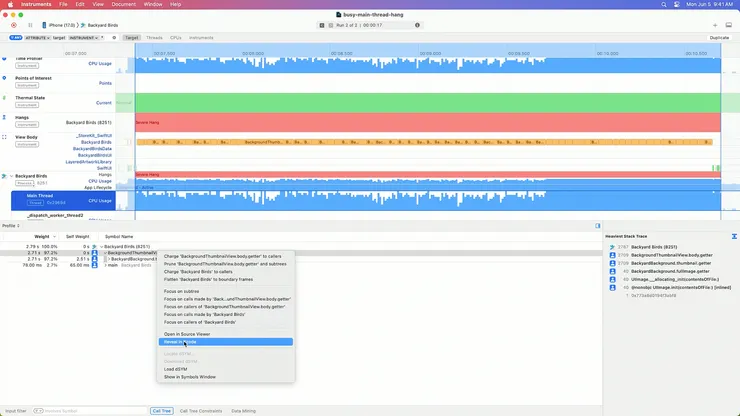Screen dimensions: 740x416
Task: Open the Backyard Birds target chooser
Action: (x=100, y=25)
